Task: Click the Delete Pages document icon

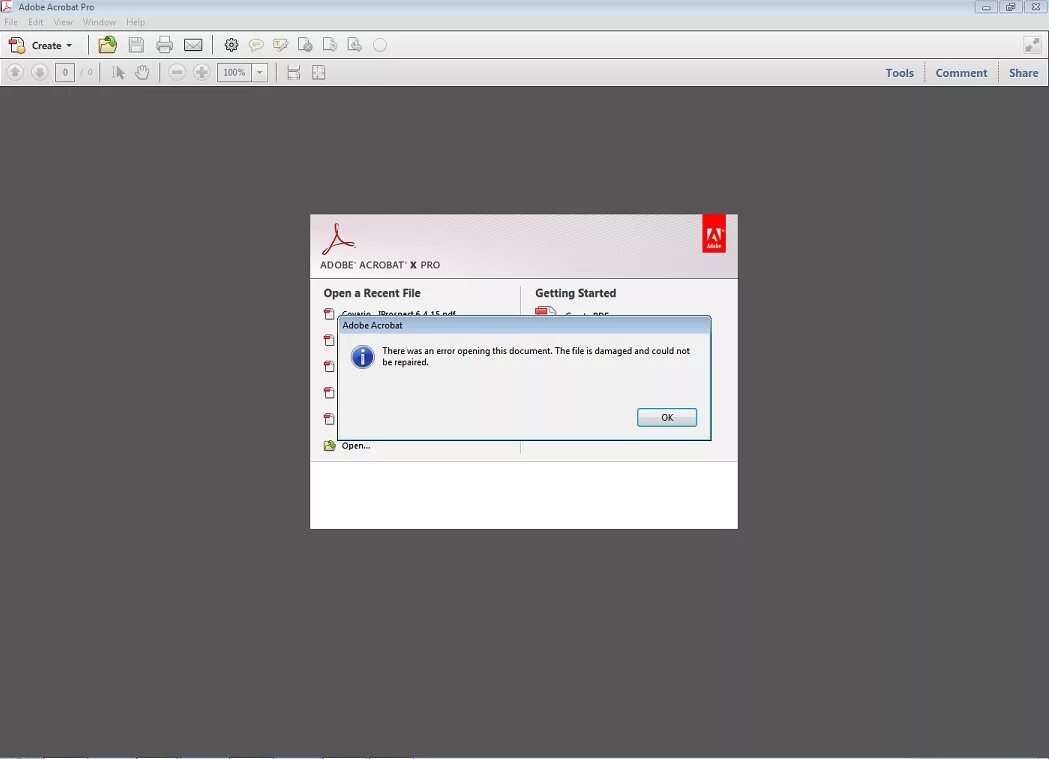Action: click(x=305, y=45)
